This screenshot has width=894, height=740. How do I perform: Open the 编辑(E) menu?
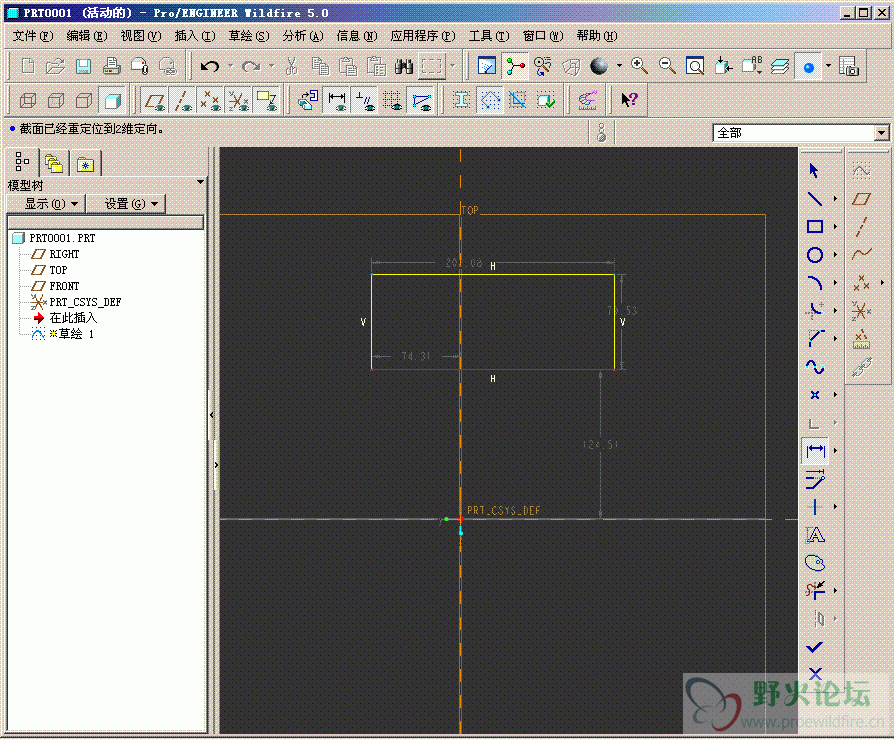tap(87, 36)
